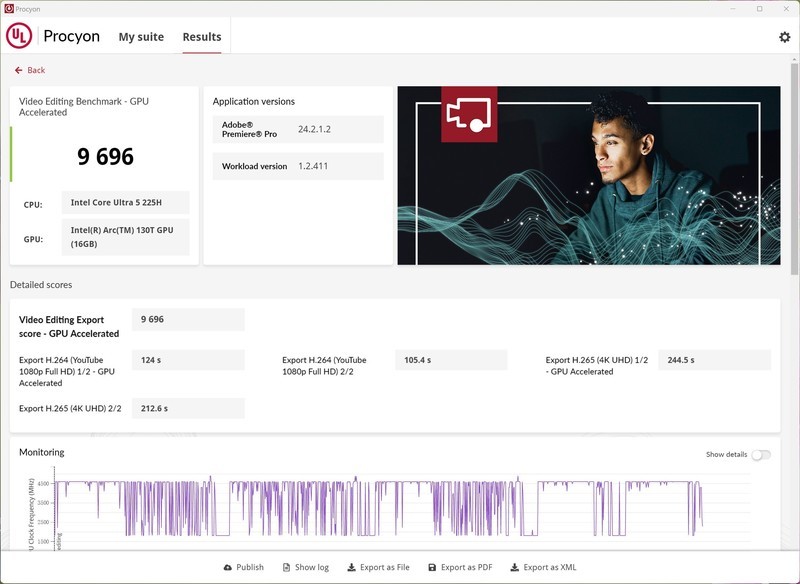This screenshot has height=584, width=800.
Task: Export results as File
Action: [x=378, y=567]
